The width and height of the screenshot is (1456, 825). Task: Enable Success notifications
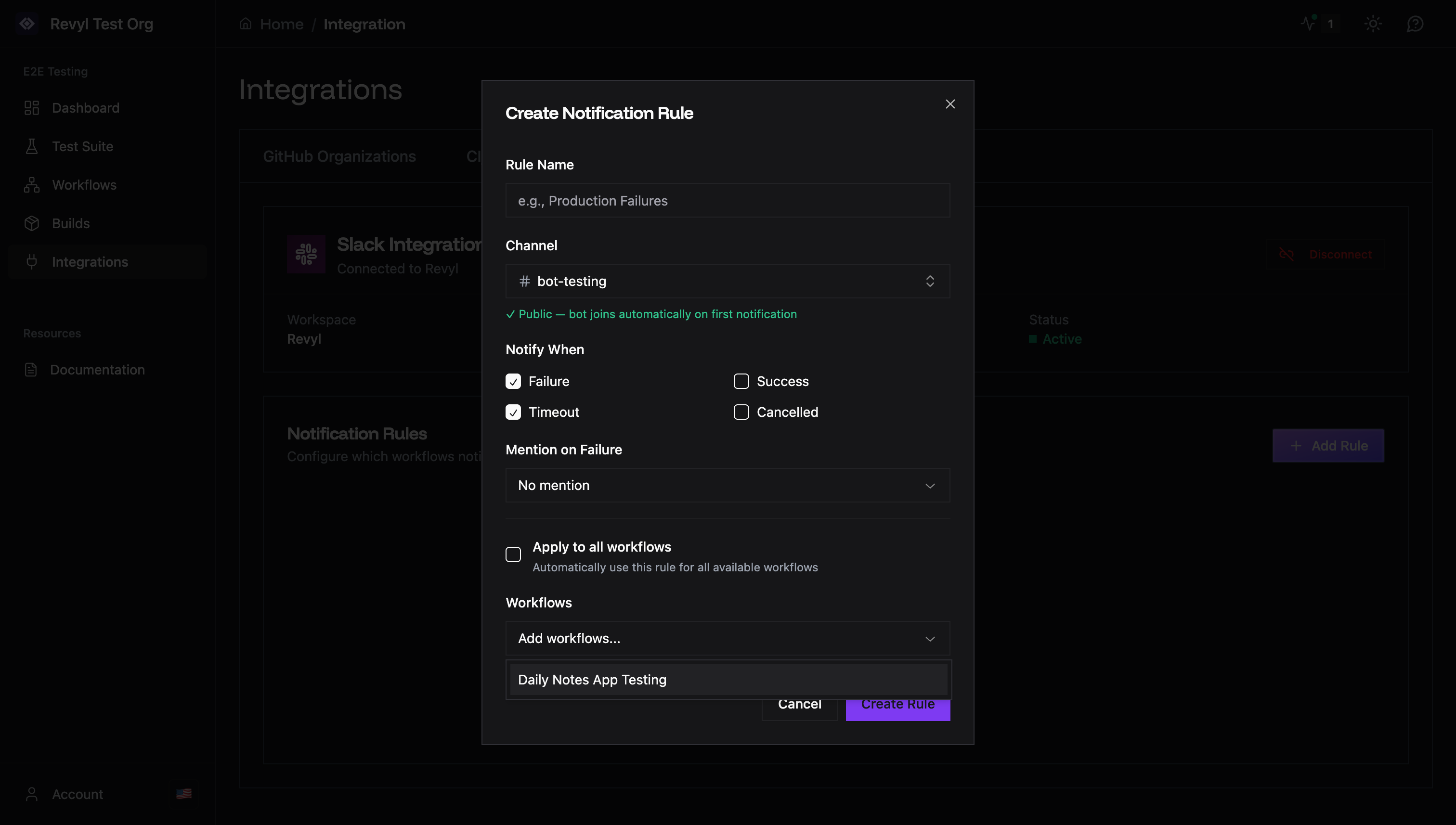(x=741, y=381)
